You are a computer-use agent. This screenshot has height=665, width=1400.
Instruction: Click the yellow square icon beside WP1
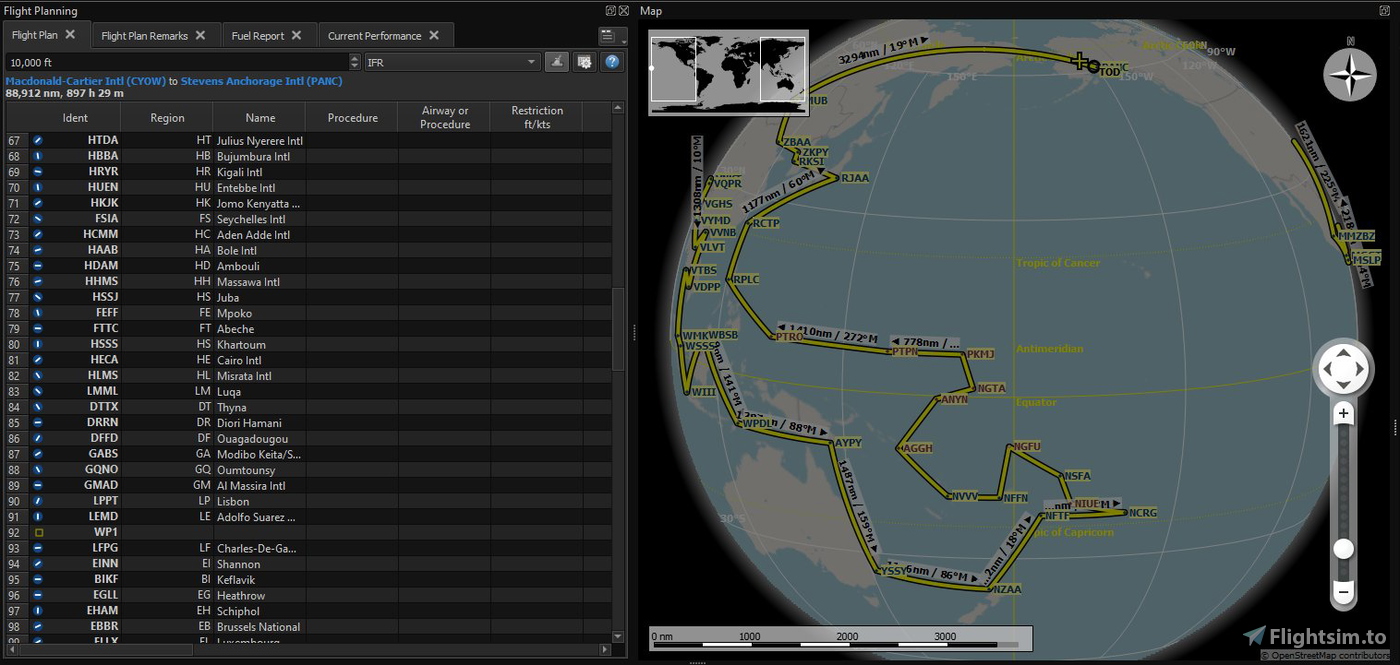38,532
